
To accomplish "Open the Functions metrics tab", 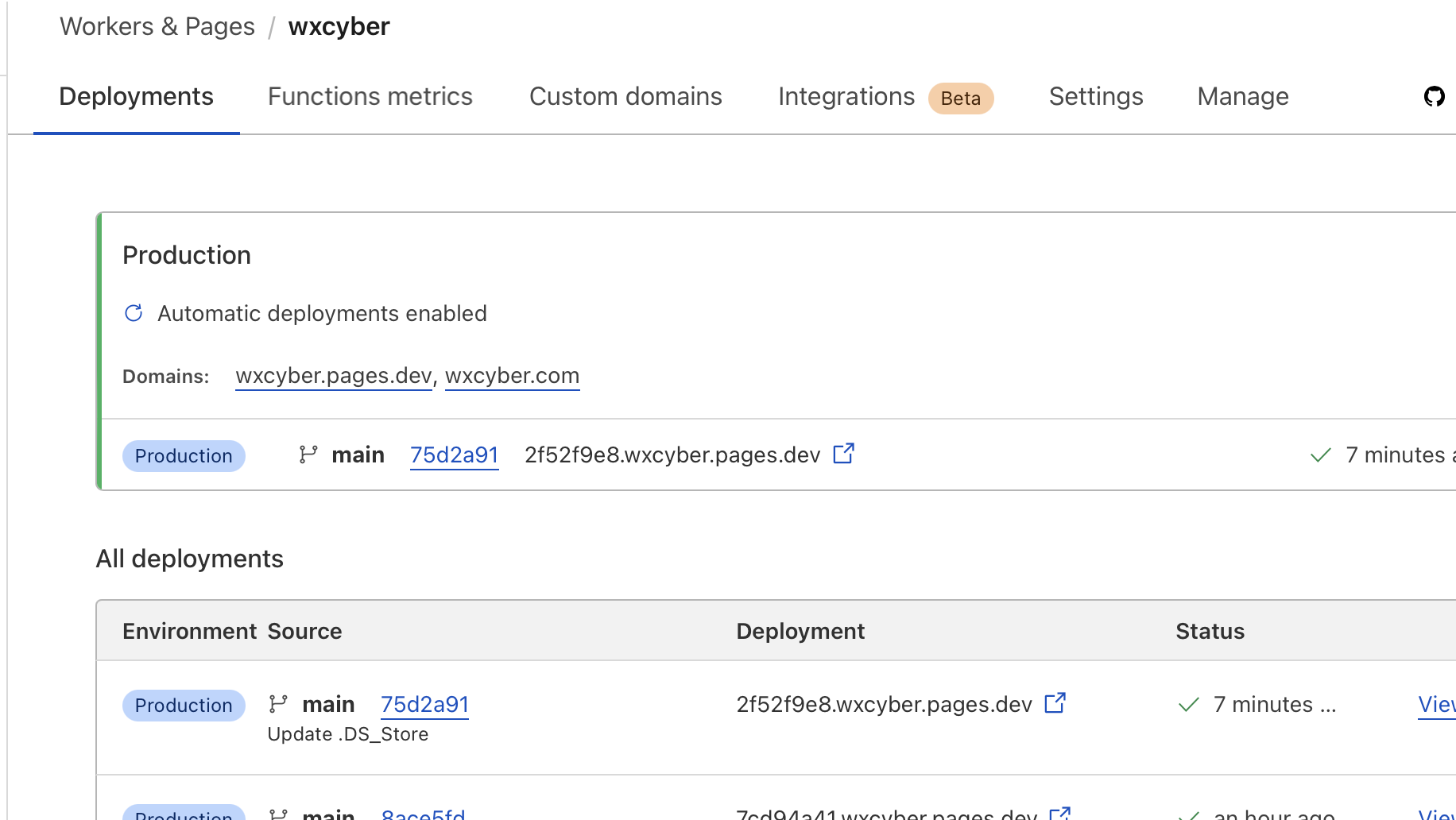I will [x=370, y=97].
